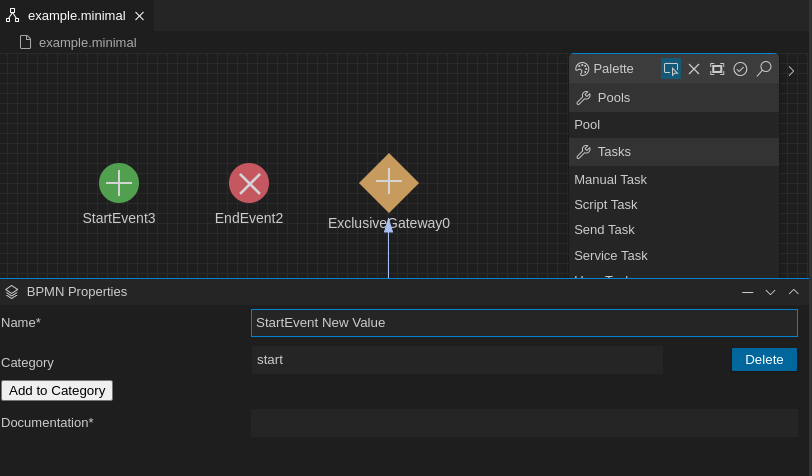Open the Palette search icon
812x476 pixels.
point(764,69)
